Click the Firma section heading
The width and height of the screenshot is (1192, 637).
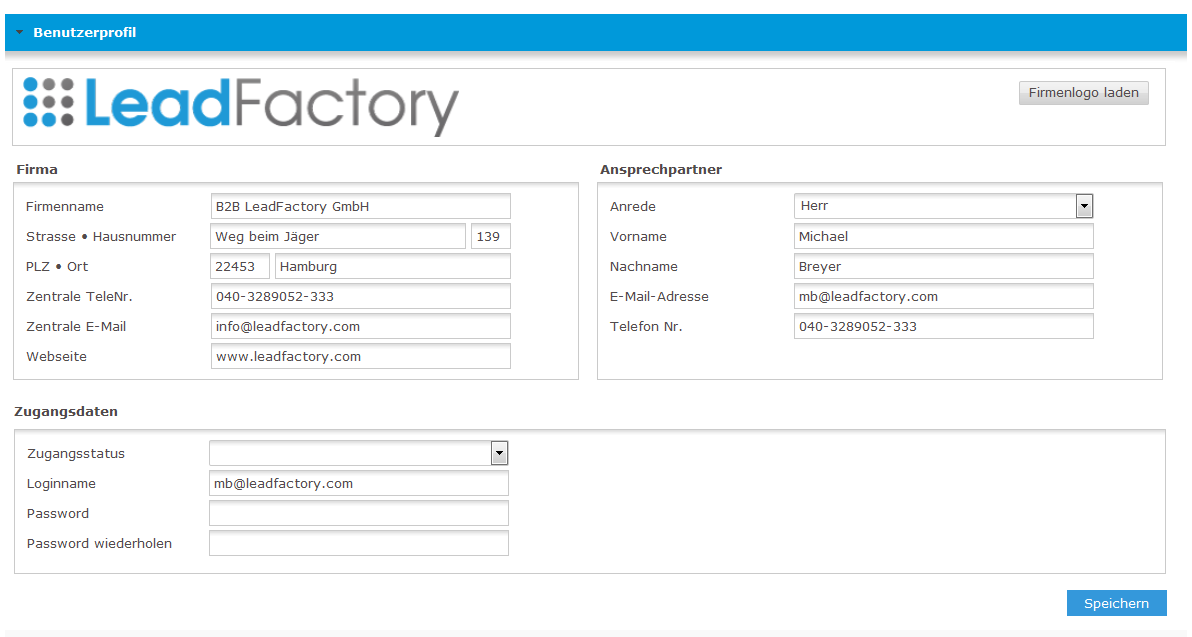tap(36, 170)
